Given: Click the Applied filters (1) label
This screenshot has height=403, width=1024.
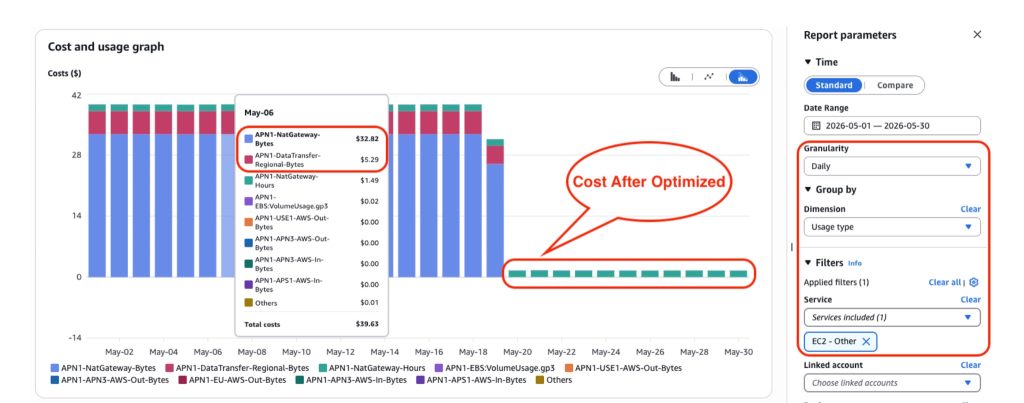Looking at the screenshot, I should (x=837, y=282).
